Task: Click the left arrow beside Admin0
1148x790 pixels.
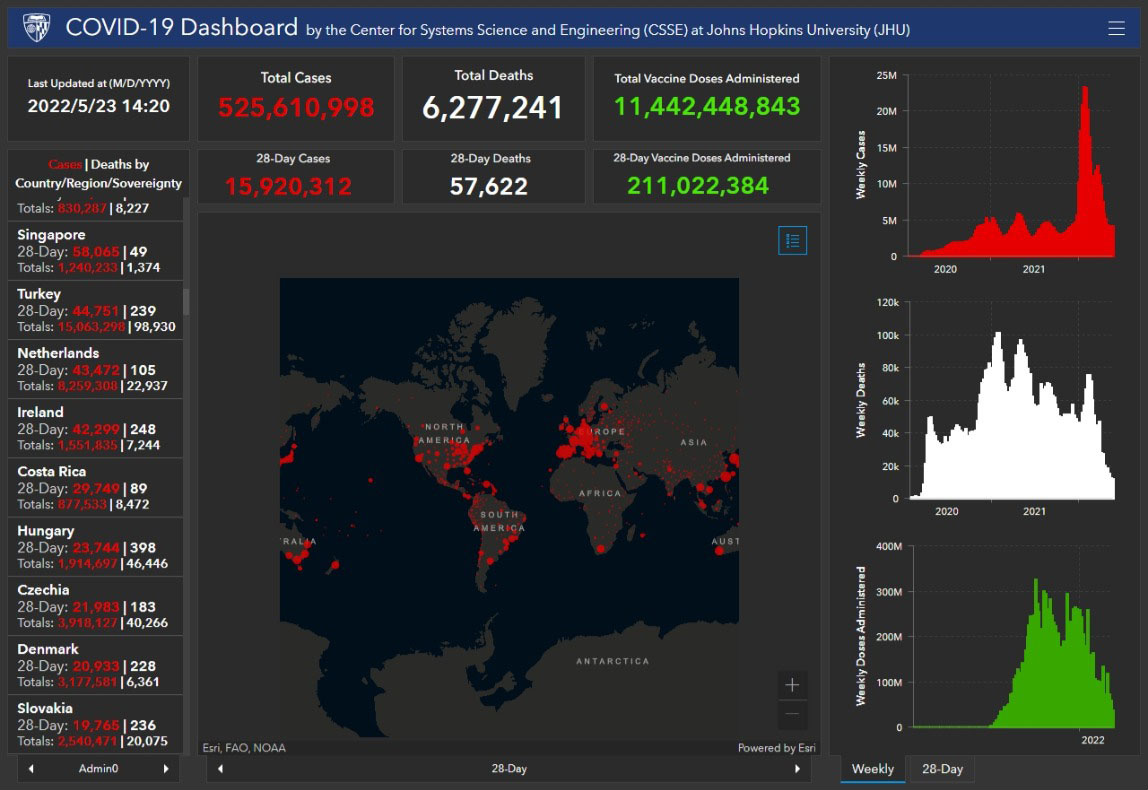Action: [31, 769]
